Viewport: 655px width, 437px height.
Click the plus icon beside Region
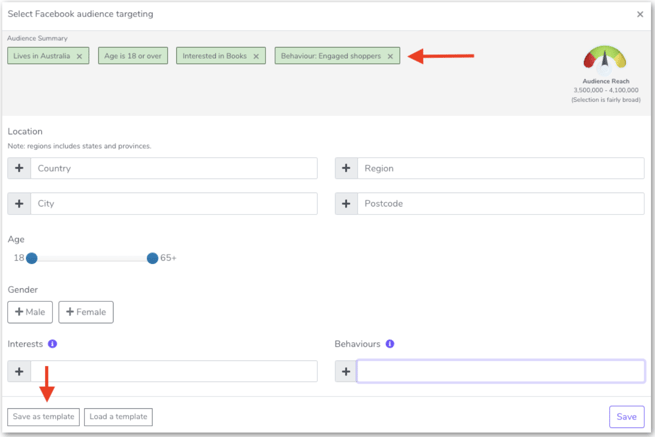346,168
